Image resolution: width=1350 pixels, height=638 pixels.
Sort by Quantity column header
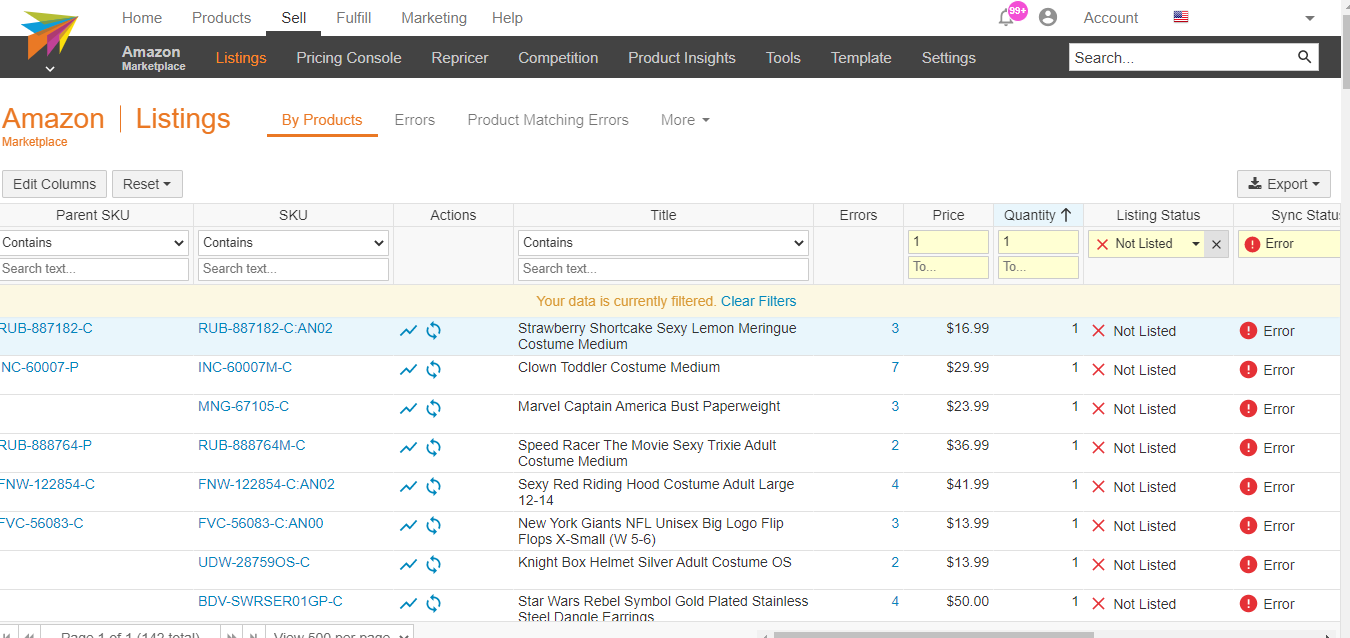(1038, 215)
